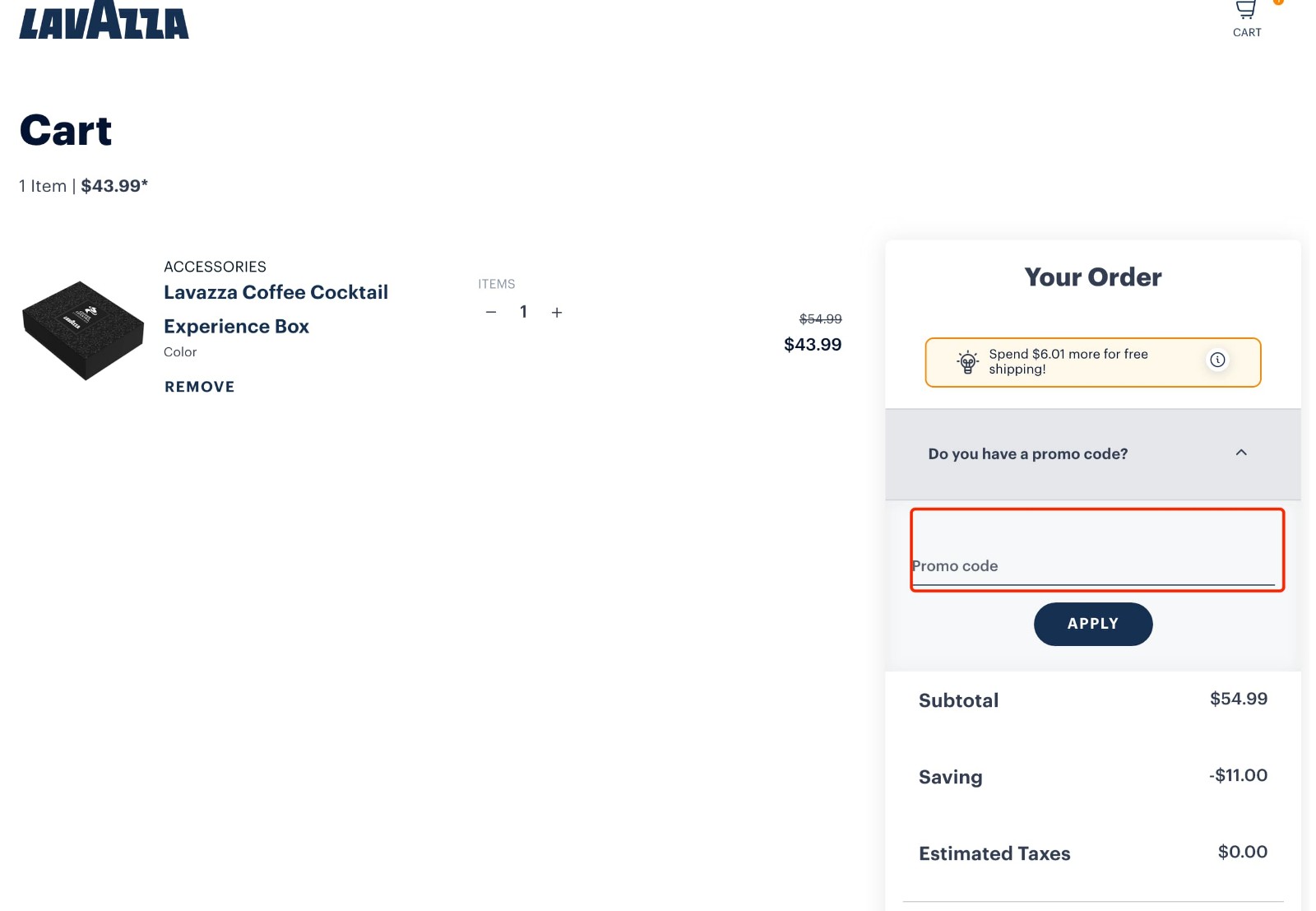This screenshot has height=911, width=1316.
Task: Click the minus icon to decrease quantity
Action: tap(491, 312)
